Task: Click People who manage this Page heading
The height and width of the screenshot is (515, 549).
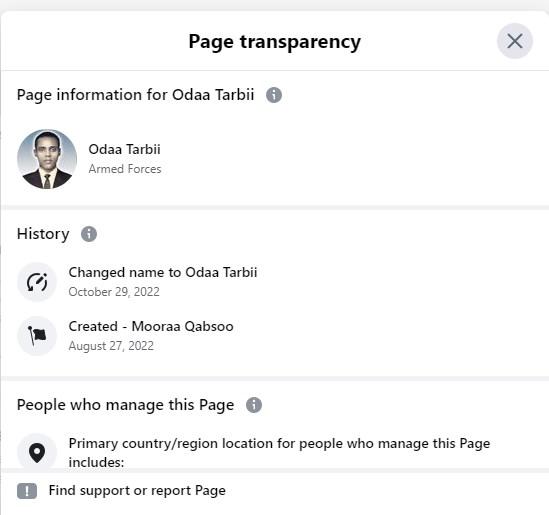Action: [125, 405]
